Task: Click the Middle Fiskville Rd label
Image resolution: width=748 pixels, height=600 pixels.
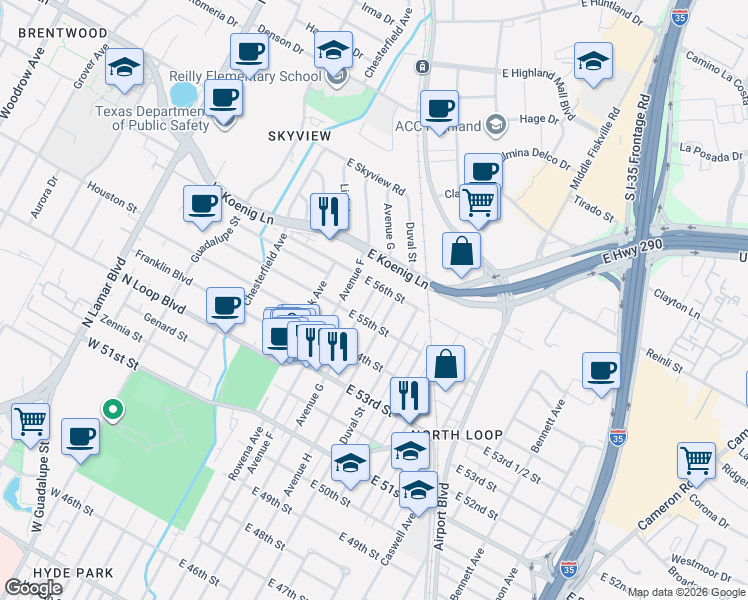Action: tap(595, 148)
